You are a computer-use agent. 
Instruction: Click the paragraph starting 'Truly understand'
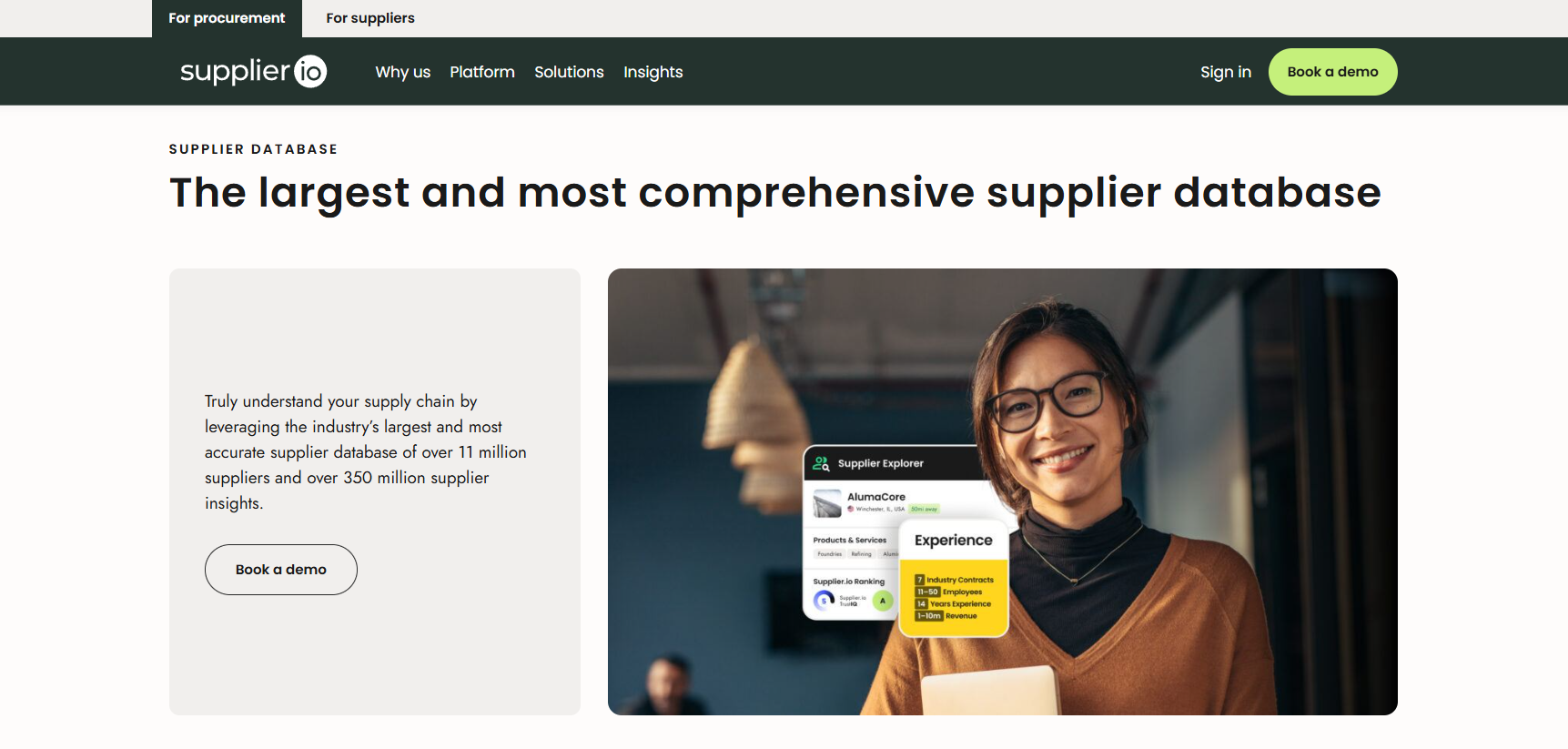click(366, 452)
